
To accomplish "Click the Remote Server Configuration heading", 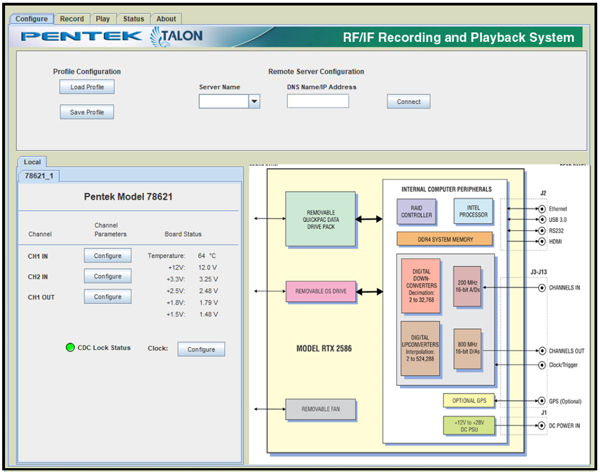I will click(316, 72).
